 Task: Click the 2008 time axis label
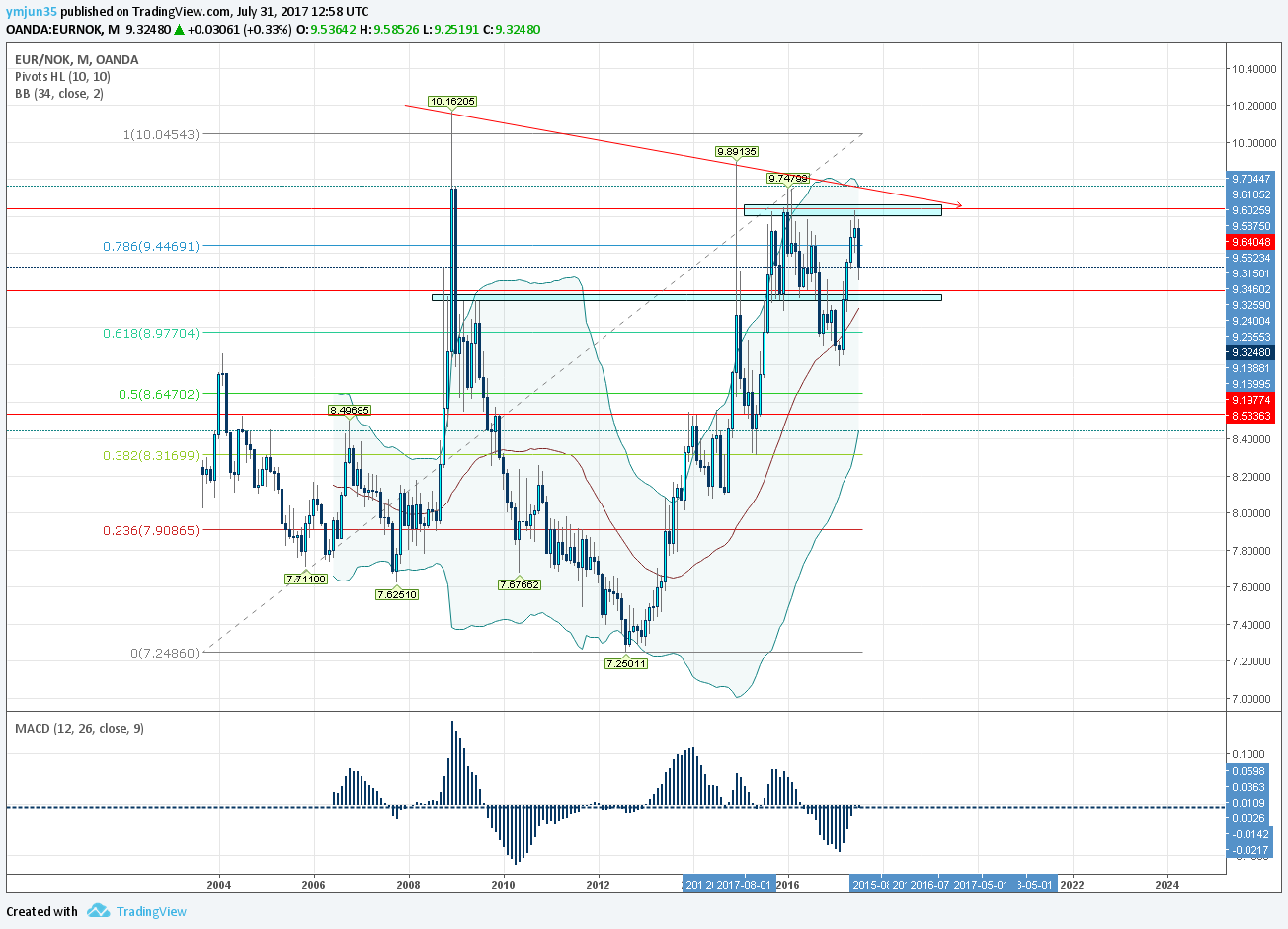409,885
